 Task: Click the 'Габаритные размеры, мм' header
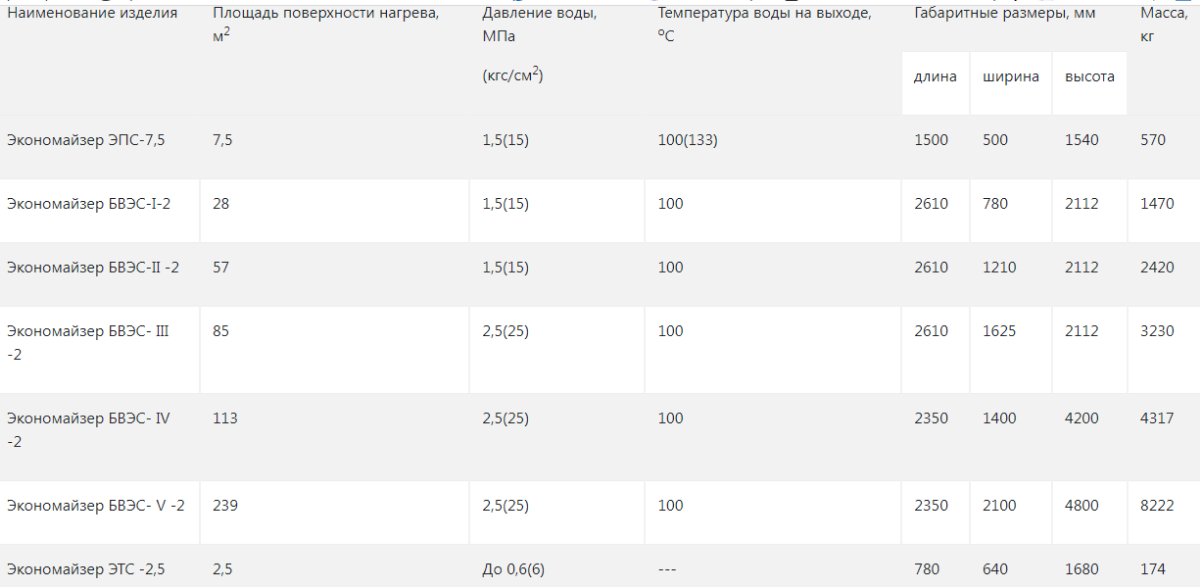pyautogui.click(x=1006, y=14)
